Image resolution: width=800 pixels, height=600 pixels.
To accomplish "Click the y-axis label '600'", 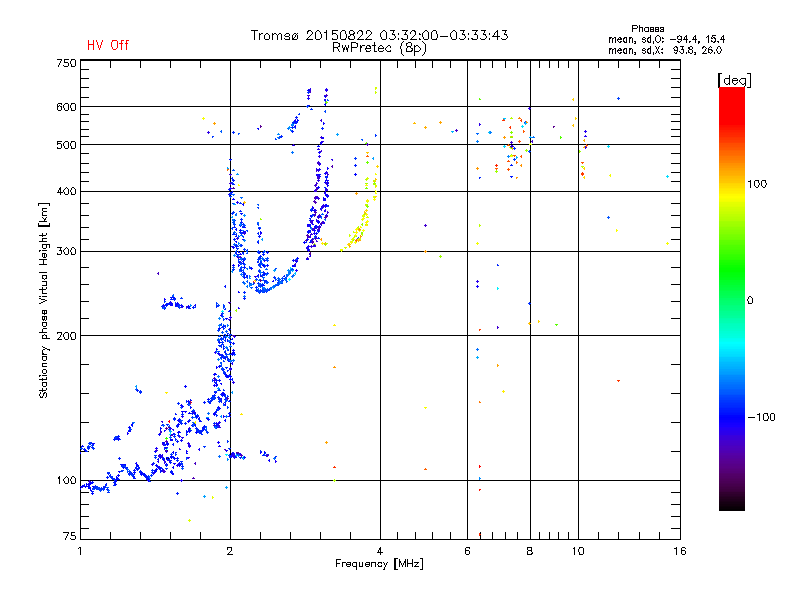I will coord(66,107).
